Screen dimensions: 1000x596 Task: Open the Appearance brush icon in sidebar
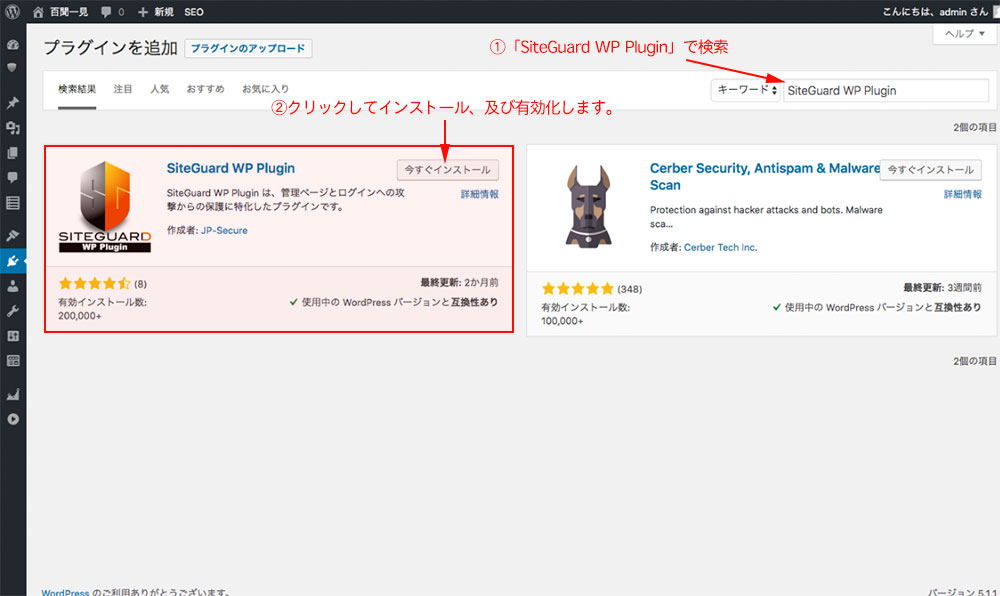click(12, 235)
